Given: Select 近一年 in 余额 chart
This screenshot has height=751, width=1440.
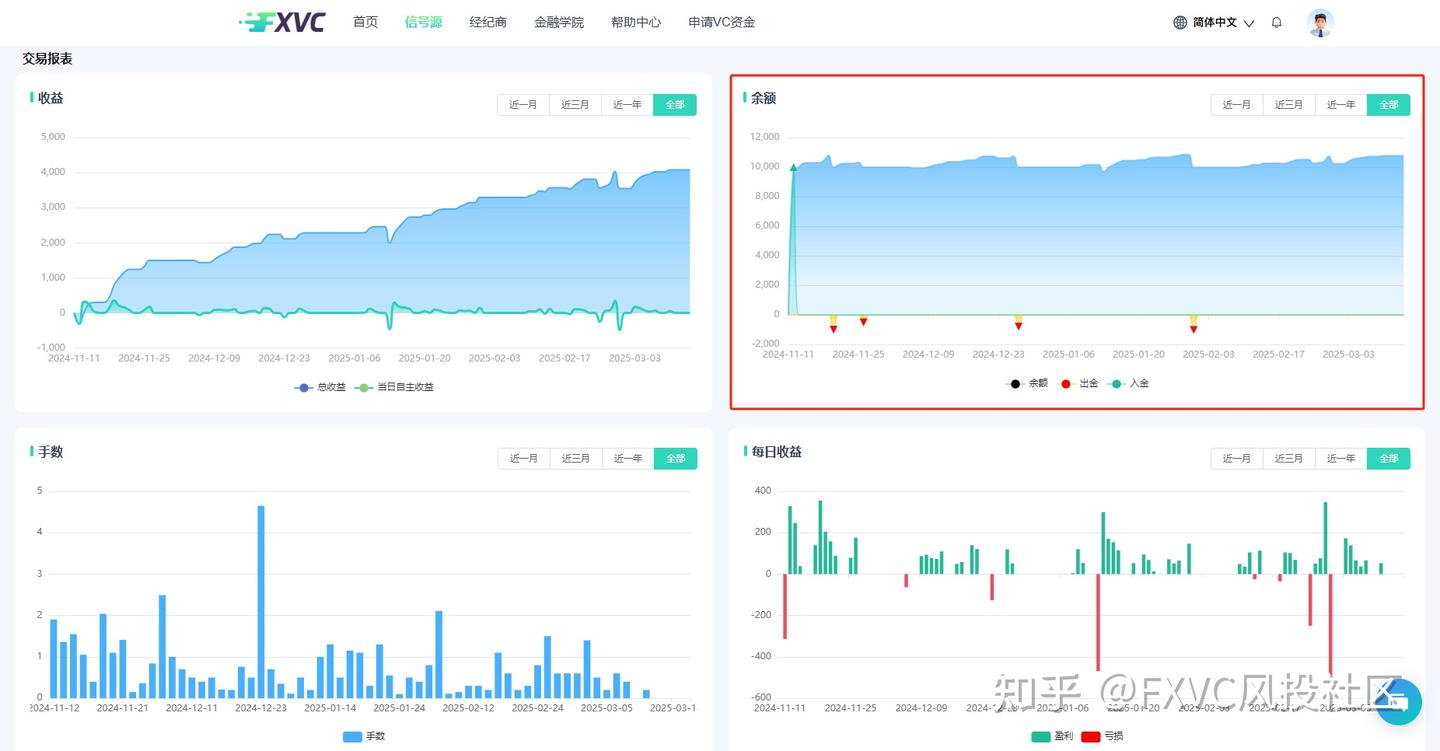Looking at the screenshot, I should pyautogui.click(x=1341, y=105).
